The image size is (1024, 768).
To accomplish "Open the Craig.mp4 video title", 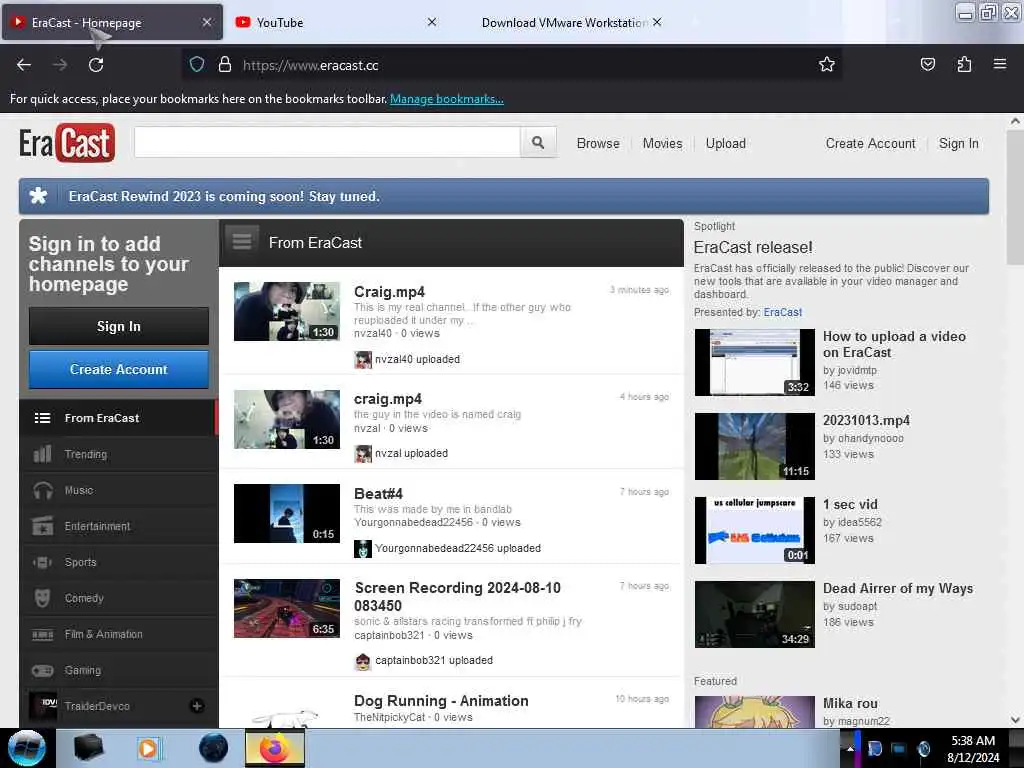I will [389, 291].
